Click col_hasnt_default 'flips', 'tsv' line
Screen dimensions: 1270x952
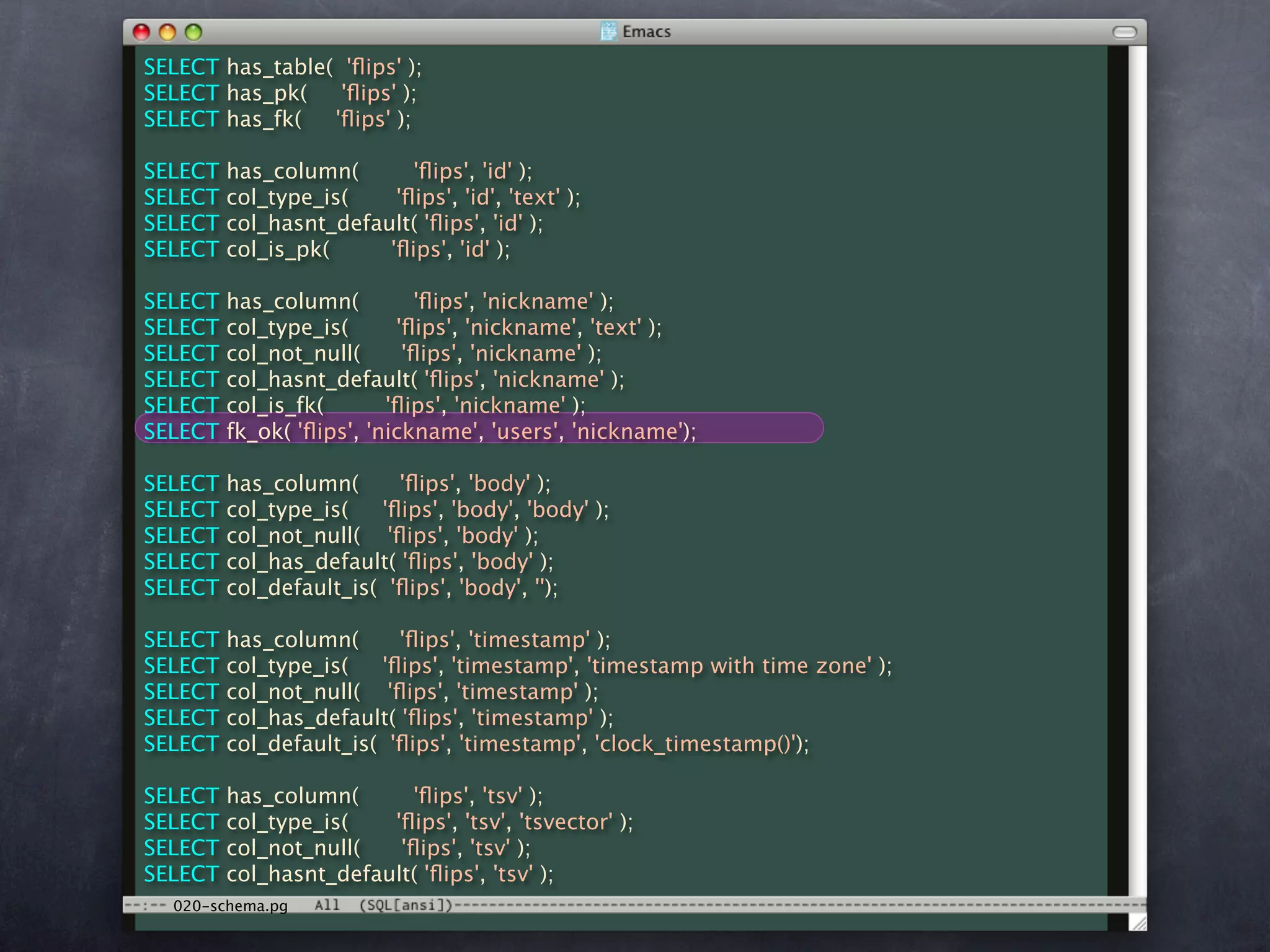[349, 874]
